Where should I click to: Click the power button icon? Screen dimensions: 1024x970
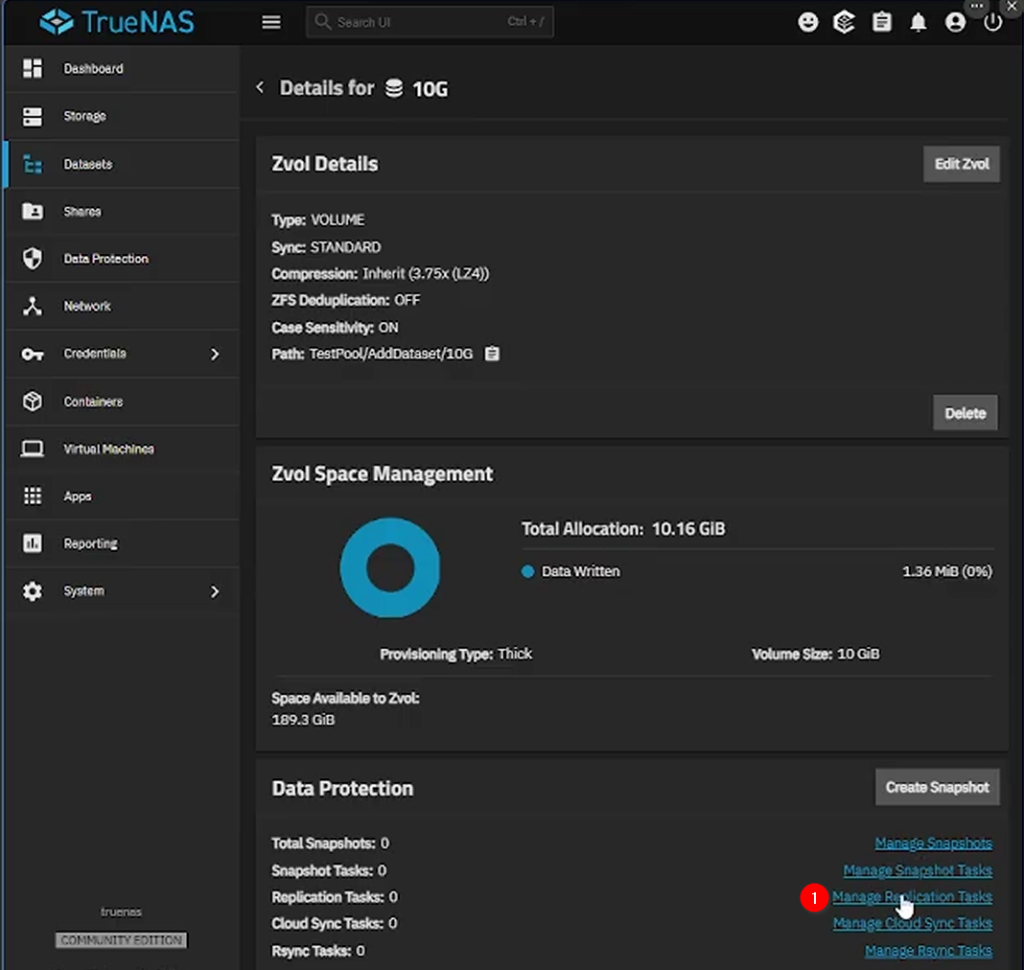pyautogui.click(x=992, y=22)
